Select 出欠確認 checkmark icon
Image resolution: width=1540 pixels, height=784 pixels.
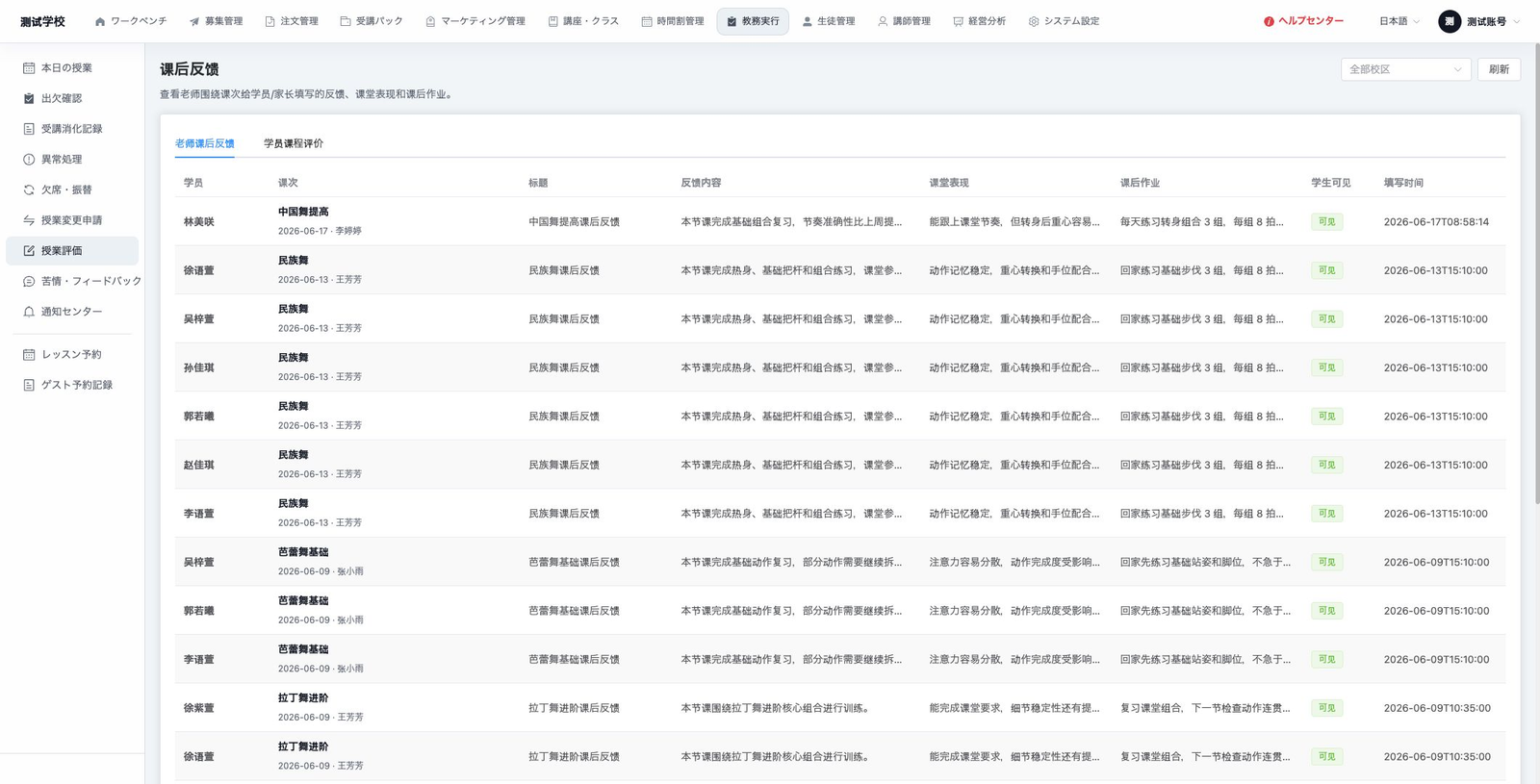pyautogui.click(x=29, y=98)
